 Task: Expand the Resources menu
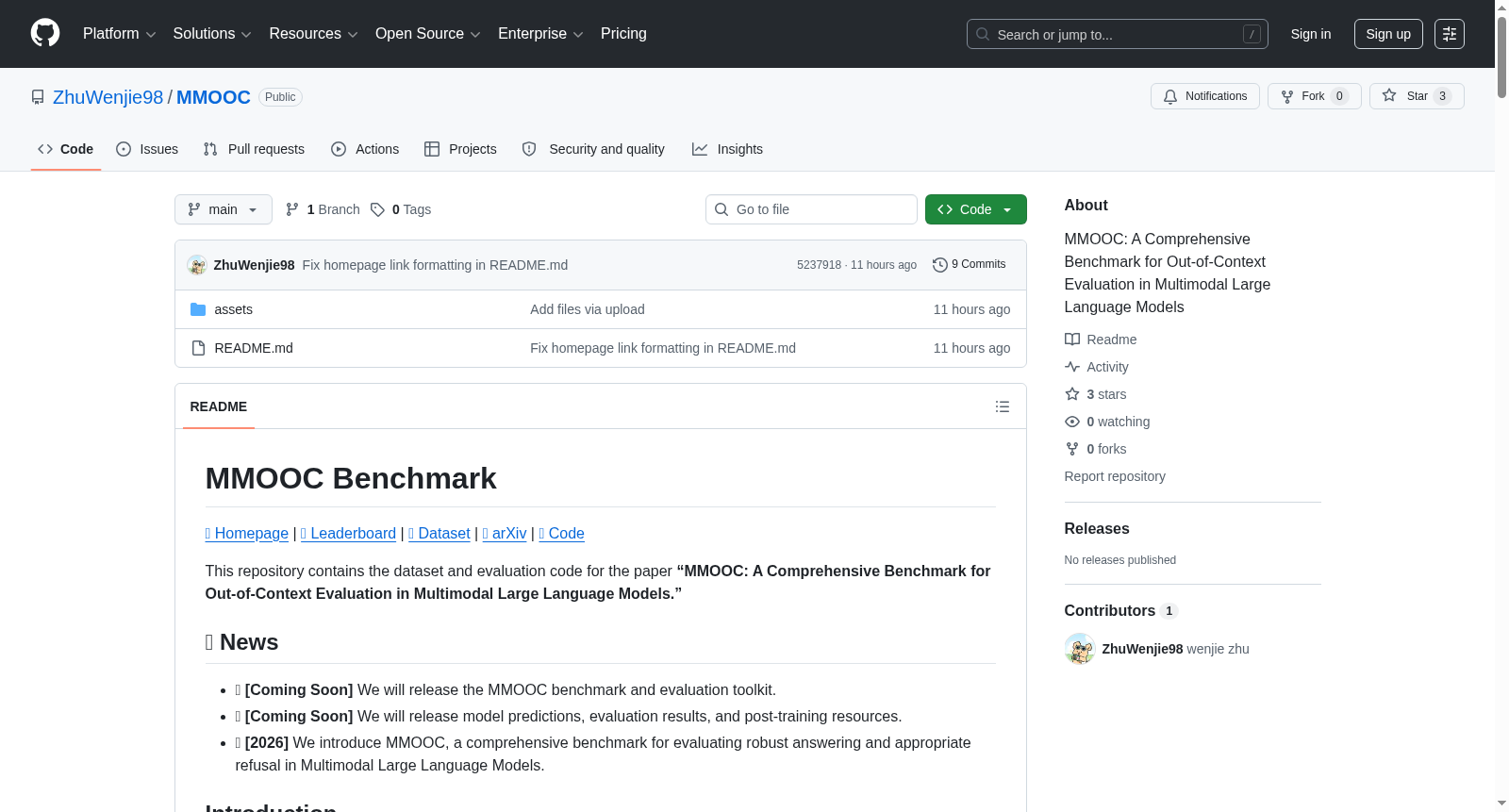pos(313,34)
